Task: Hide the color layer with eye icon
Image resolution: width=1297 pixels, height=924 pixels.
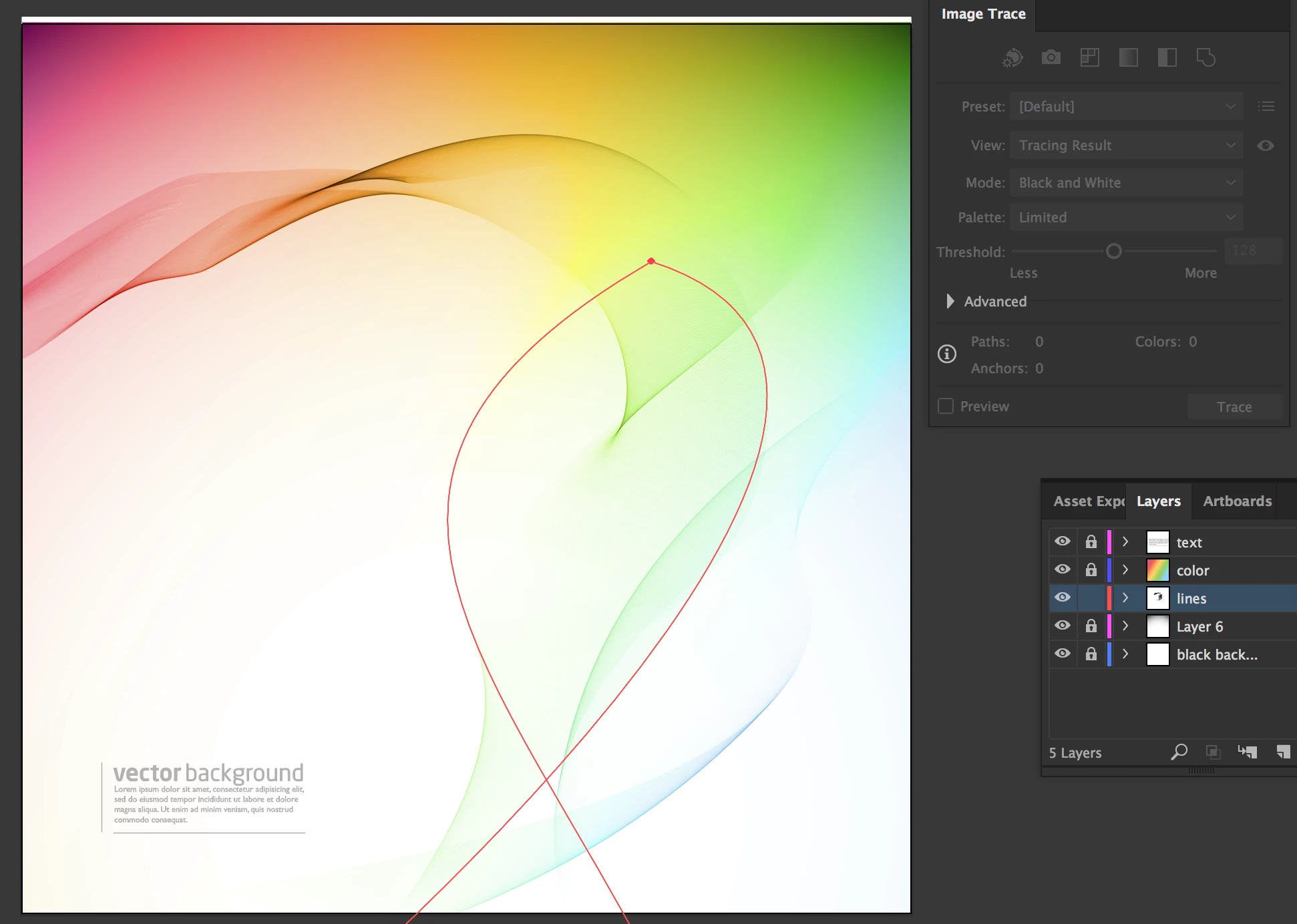Action: tap(1063, 569)
